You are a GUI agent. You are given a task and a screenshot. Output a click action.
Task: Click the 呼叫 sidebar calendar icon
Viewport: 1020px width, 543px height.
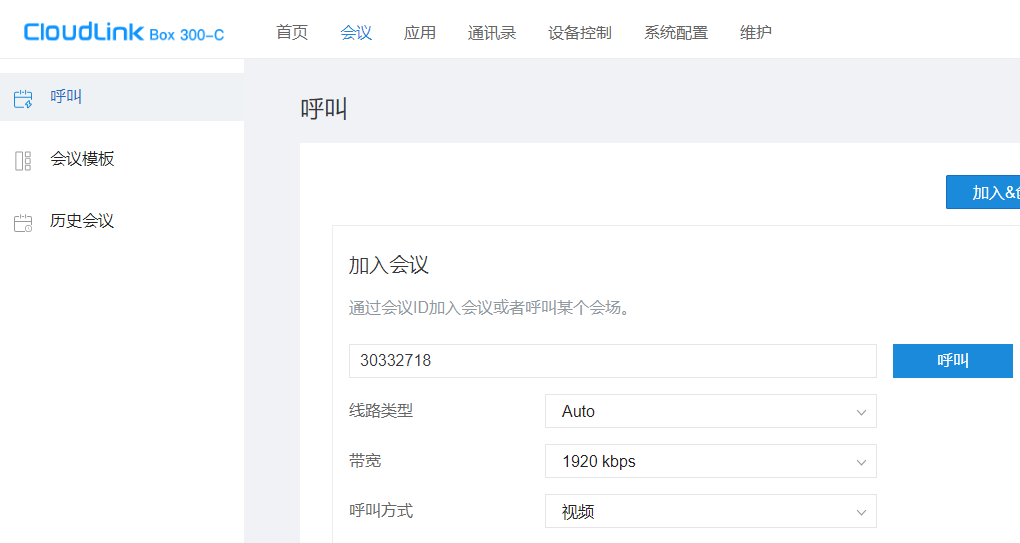pos(23,99)
